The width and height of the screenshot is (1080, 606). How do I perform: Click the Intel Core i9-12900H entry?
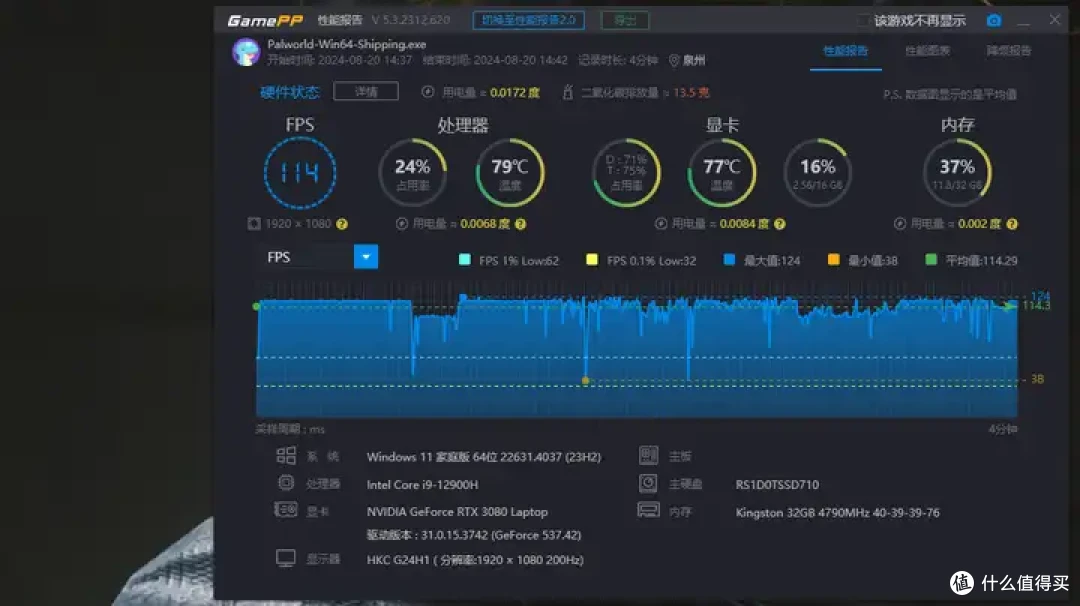pyautogui.click(x=422, y=484)
